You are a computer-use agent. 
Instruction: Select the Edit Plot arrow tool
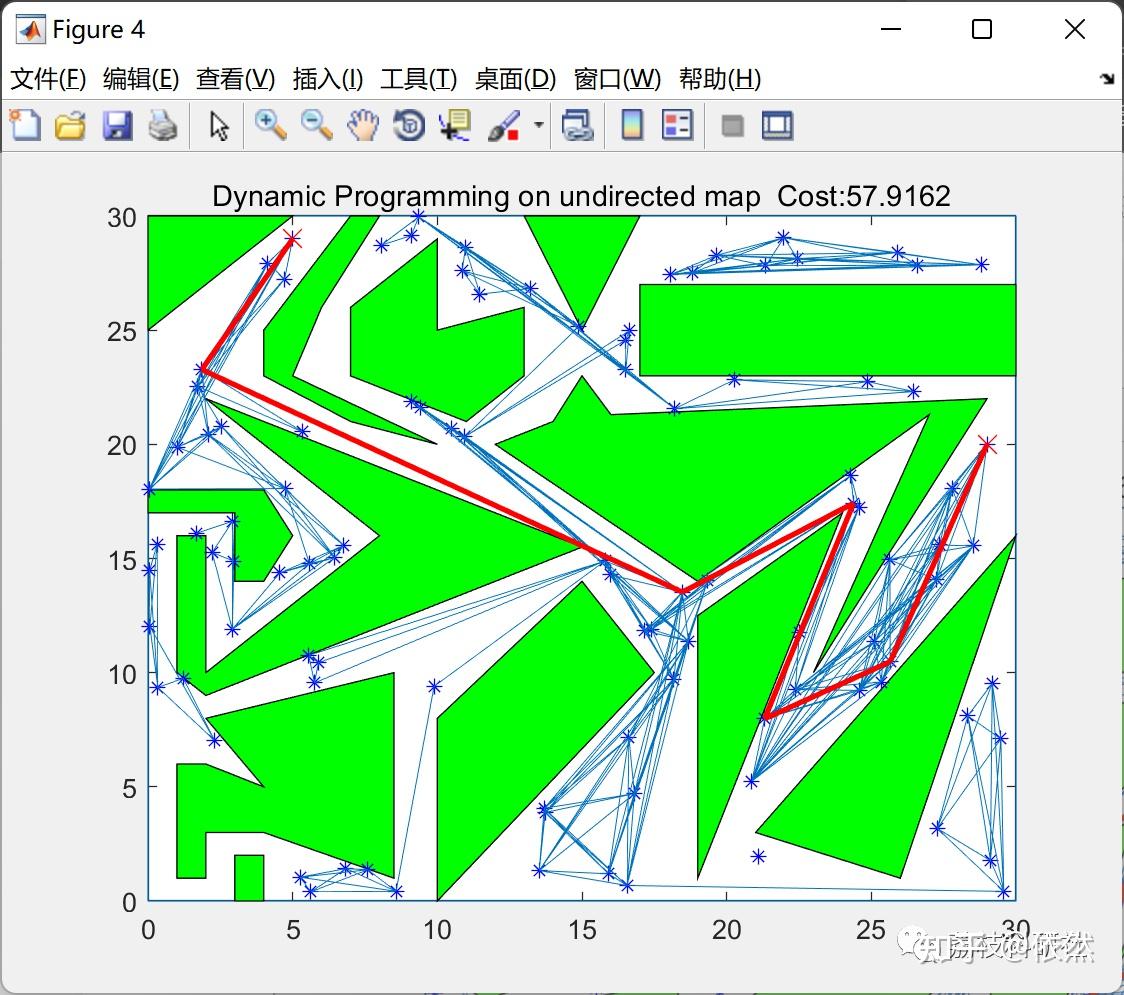coord(219,126)
